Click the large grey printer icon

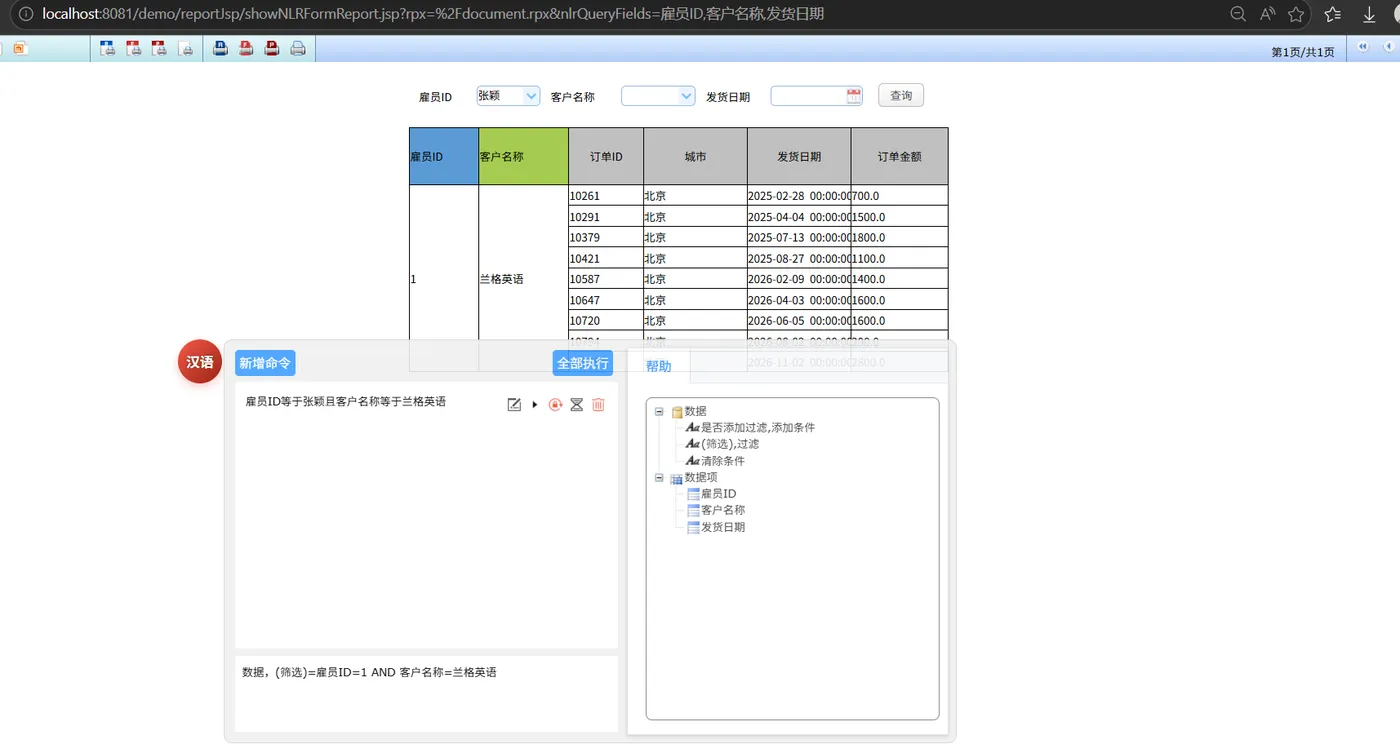pos(298,48)
